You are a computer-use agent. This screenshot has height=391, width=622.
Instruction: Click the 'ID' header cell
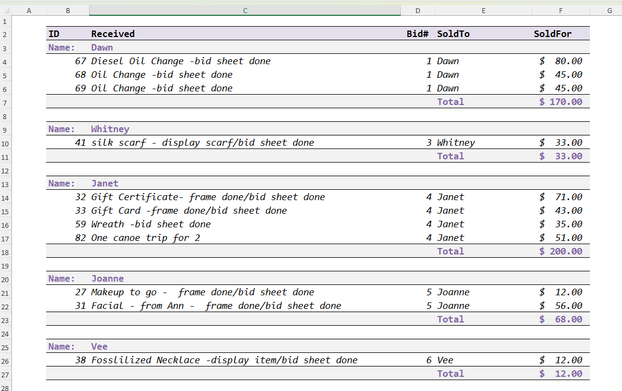68,34
